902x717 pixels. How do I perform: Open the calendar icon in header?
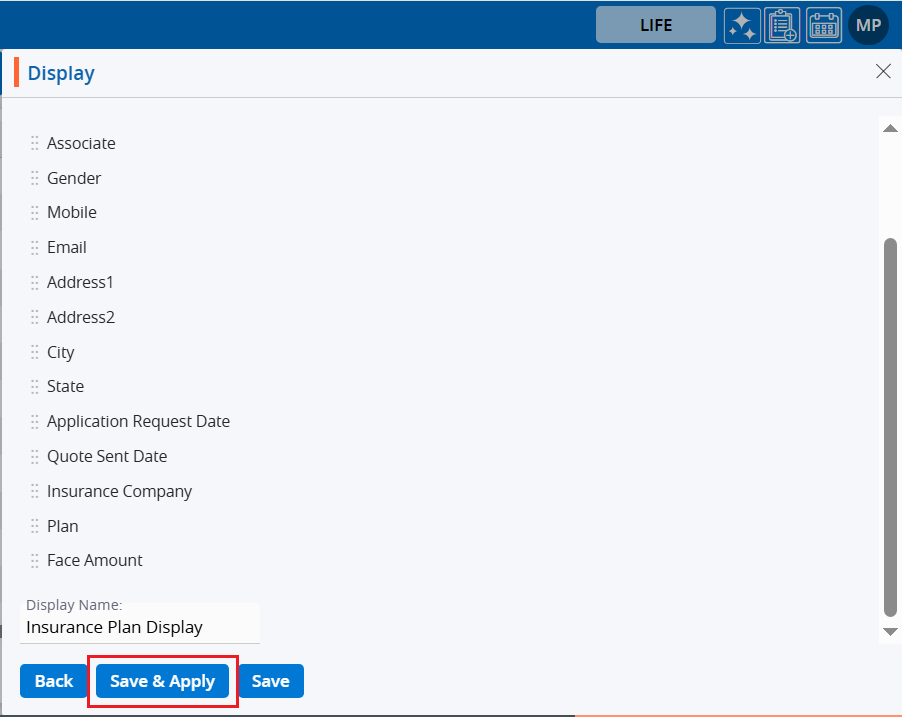click(x=824, y=25)
